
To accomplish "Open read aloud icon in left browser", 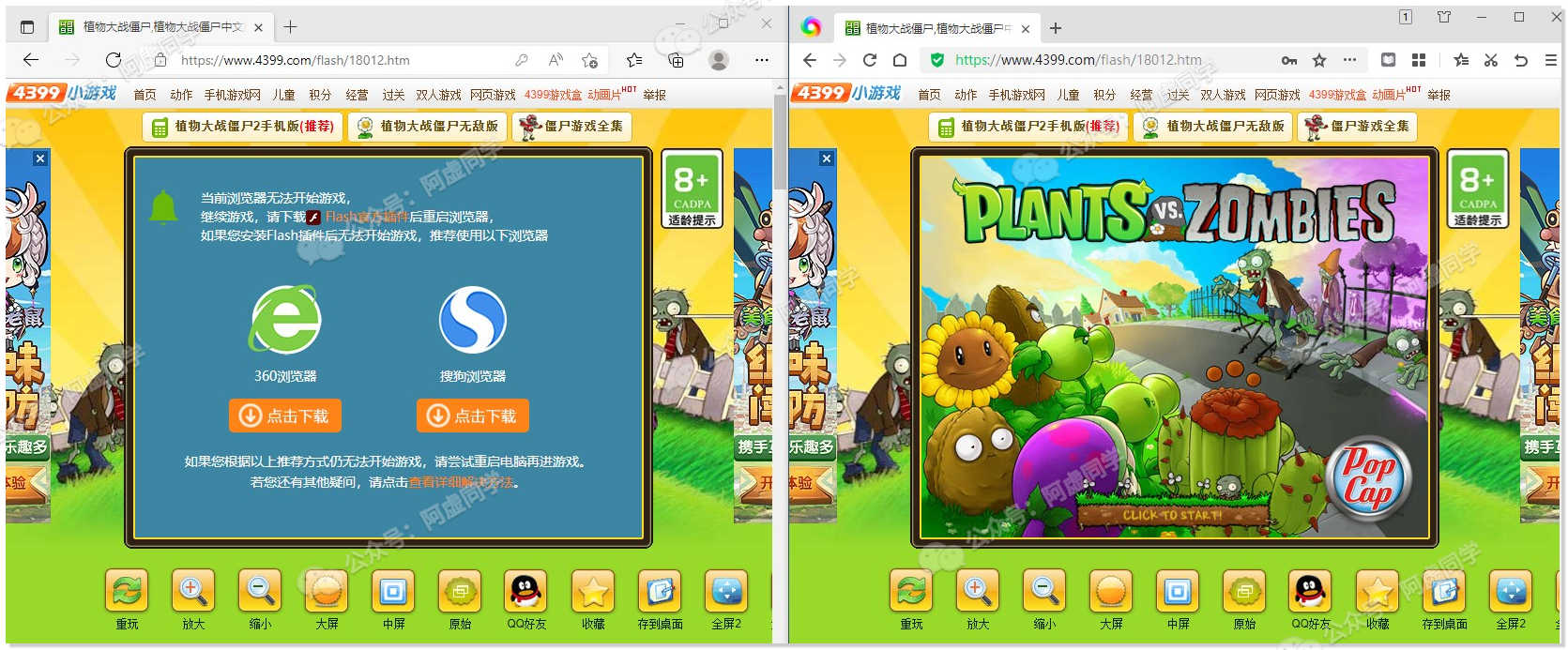I will (556, 60).
